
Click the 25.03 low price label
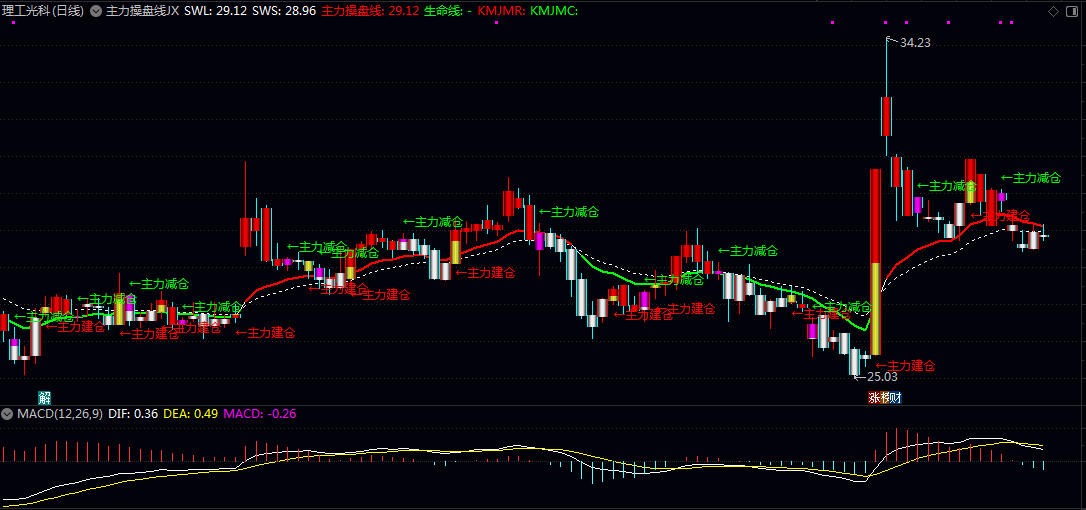(882, 377)
